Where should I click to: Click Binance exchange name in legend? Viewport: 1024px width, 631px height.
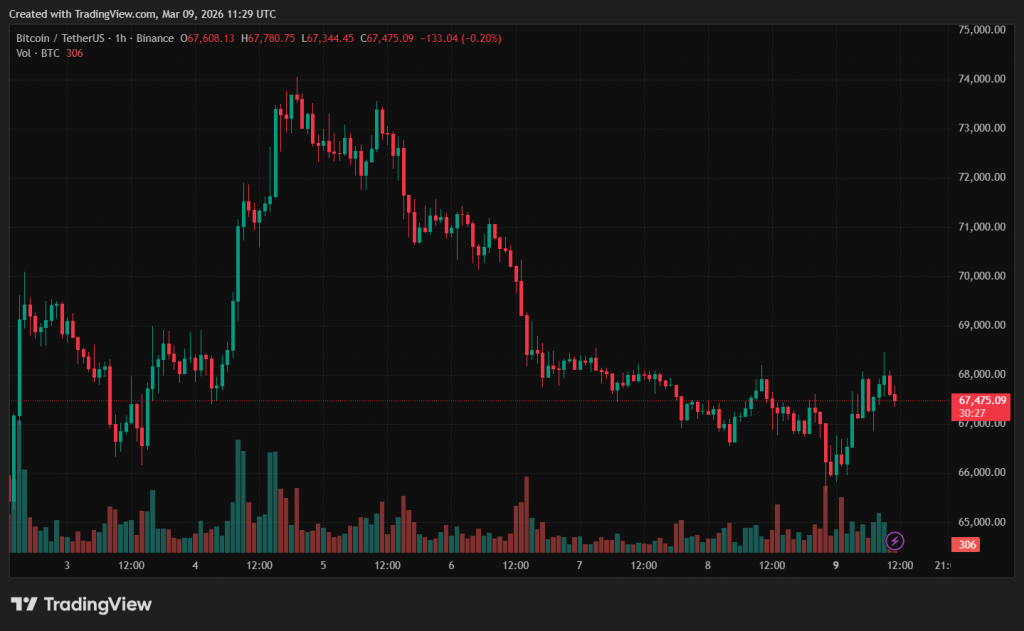(x=153, y=38)
